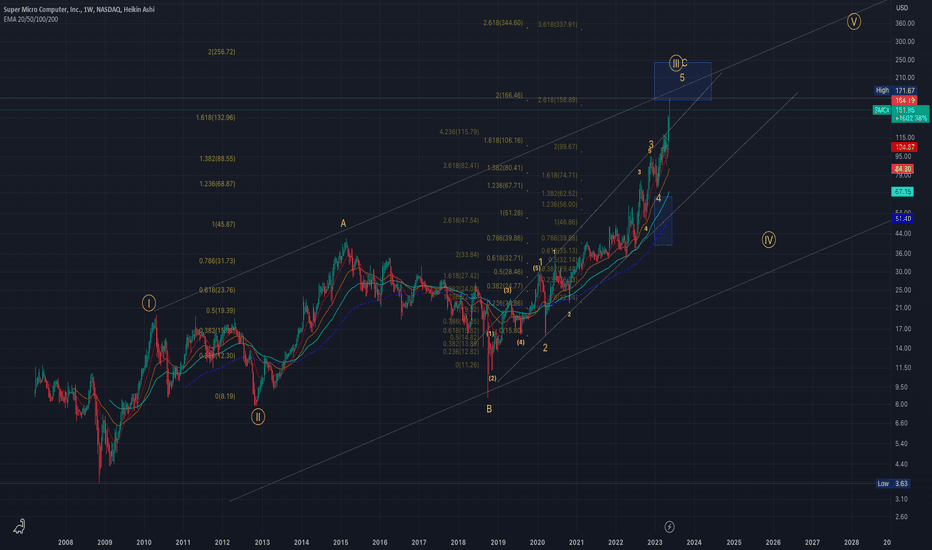Screen dimensions: 932x550
Task: Click the 1.618(132.96) Fibonacci label
Action: (x=216, y=118)
